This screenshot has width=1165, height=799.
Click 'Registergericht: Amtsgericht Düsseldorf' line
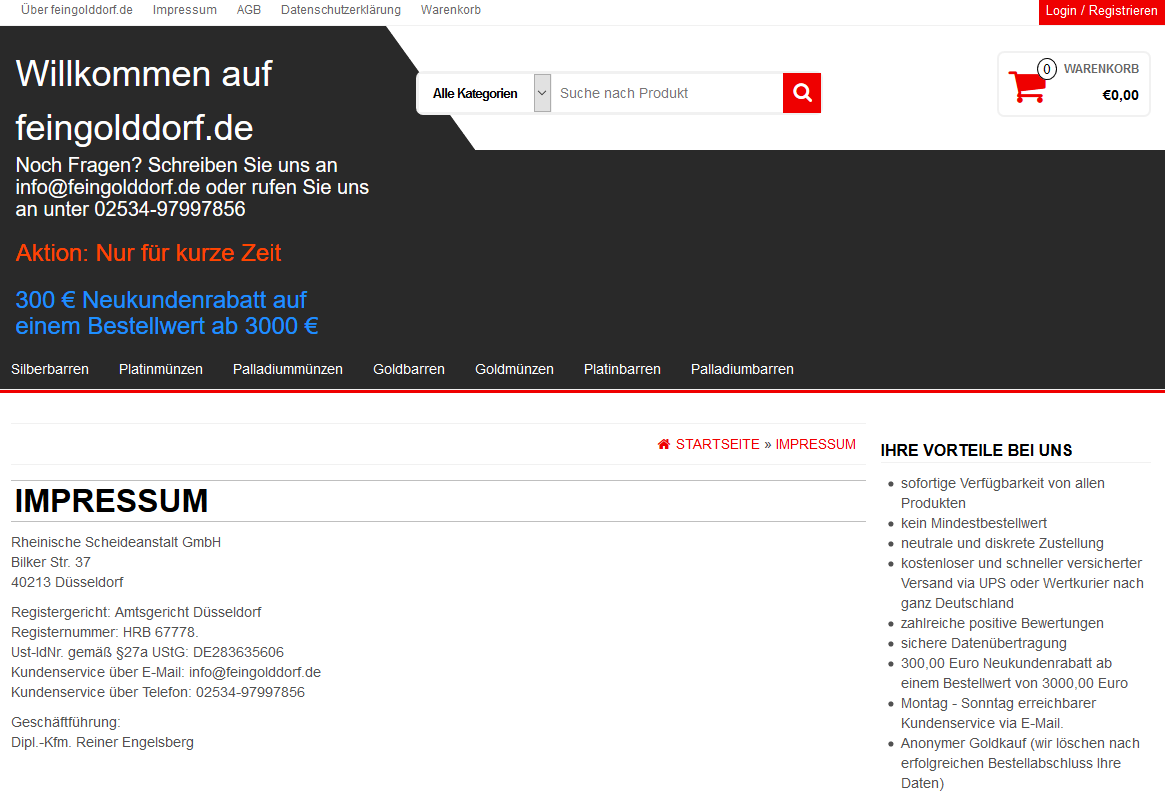point(137,612)
